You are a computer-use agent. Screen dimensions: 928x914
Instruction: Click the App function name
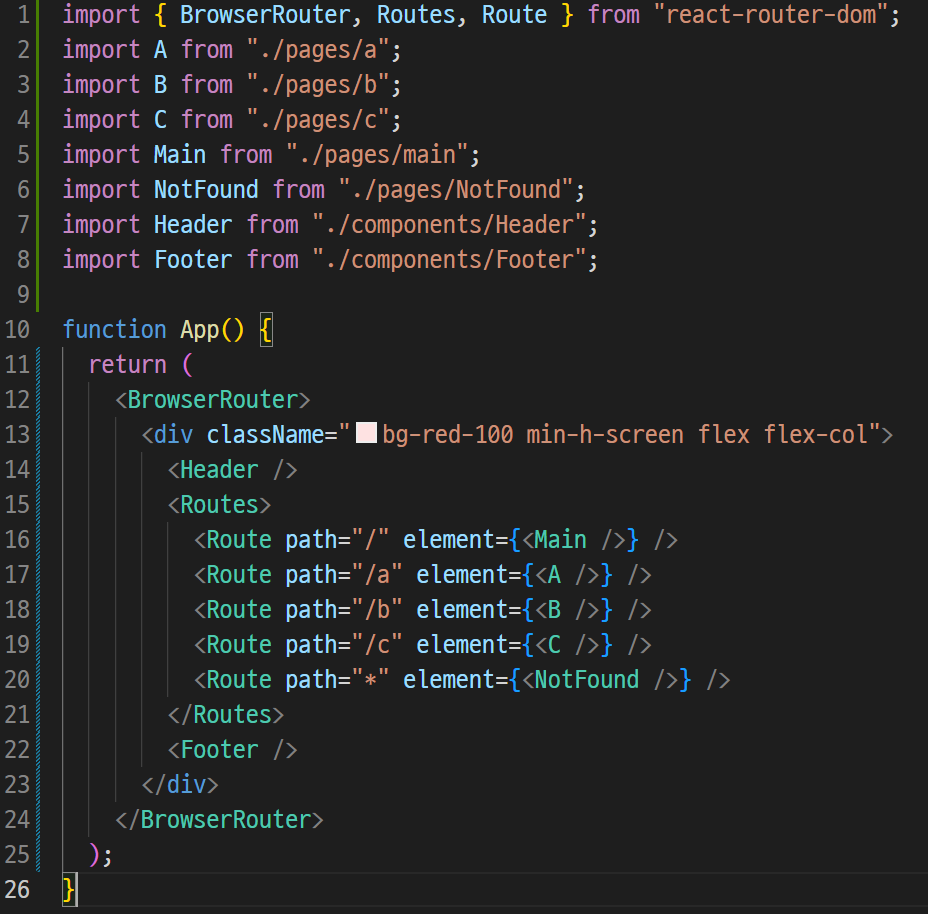[x=199, y=329]
